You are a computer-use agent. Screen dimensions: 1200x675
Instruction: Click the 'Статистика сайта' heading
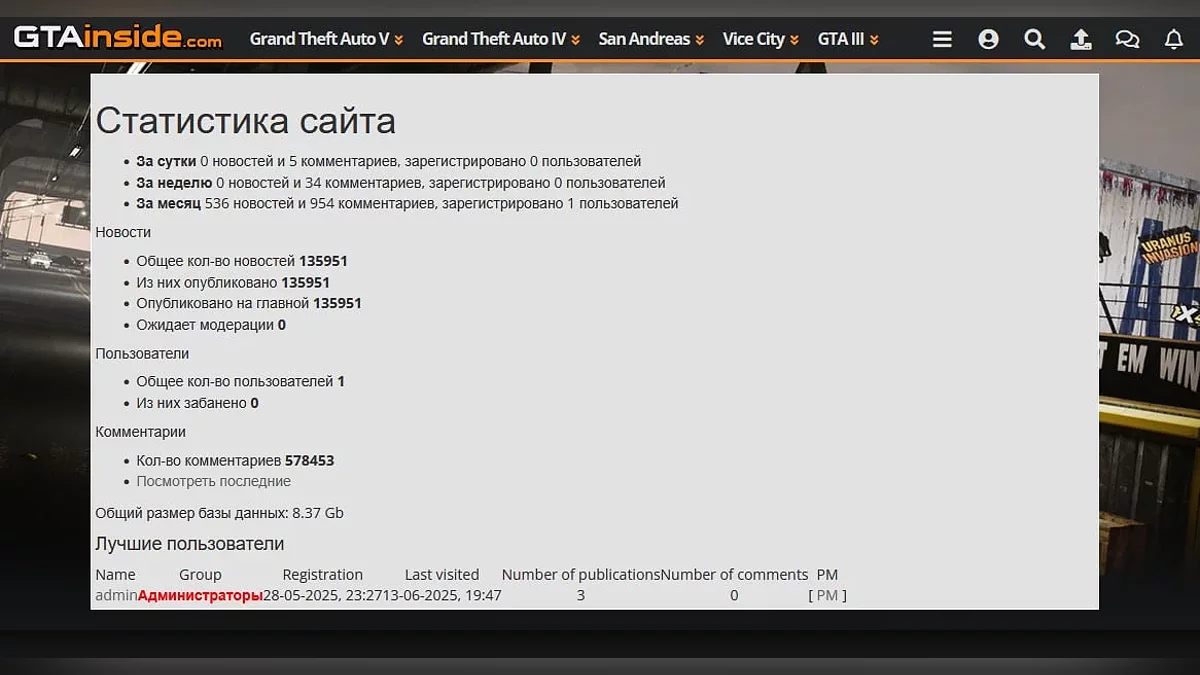pyautogui.click(x=245, y=121)
